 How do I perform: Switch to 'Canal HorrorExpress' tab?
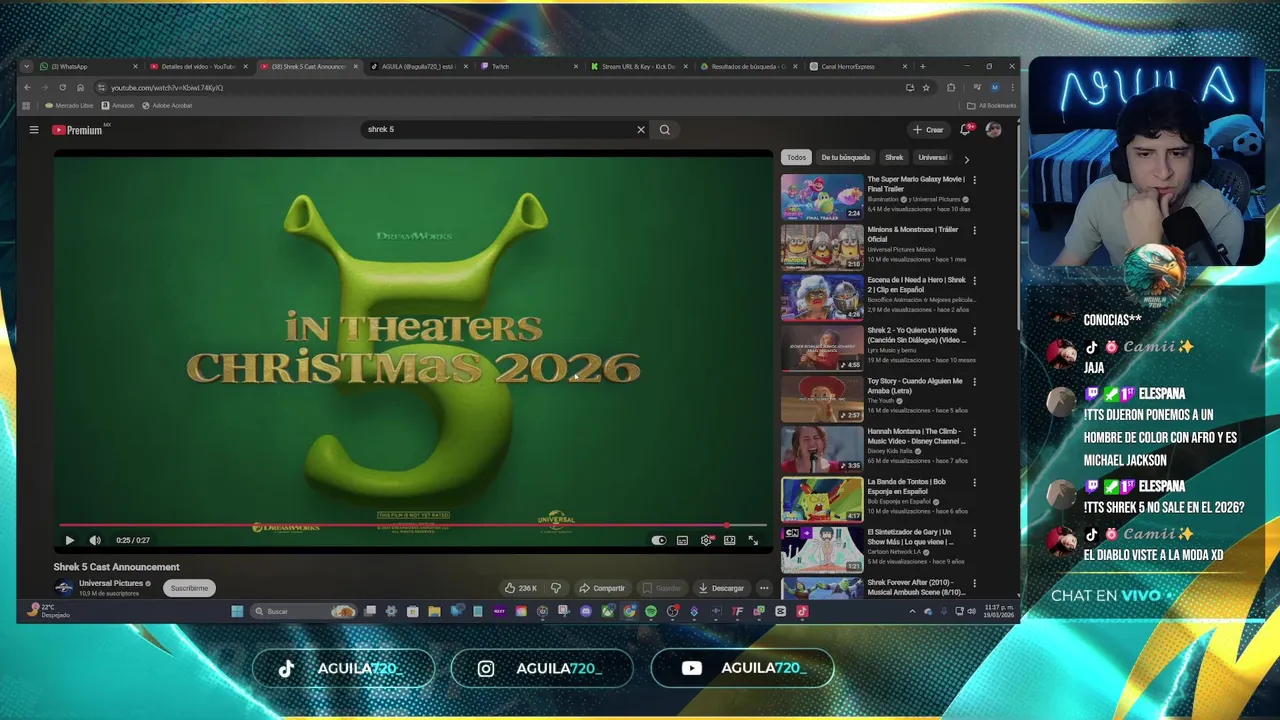point(858,66)
